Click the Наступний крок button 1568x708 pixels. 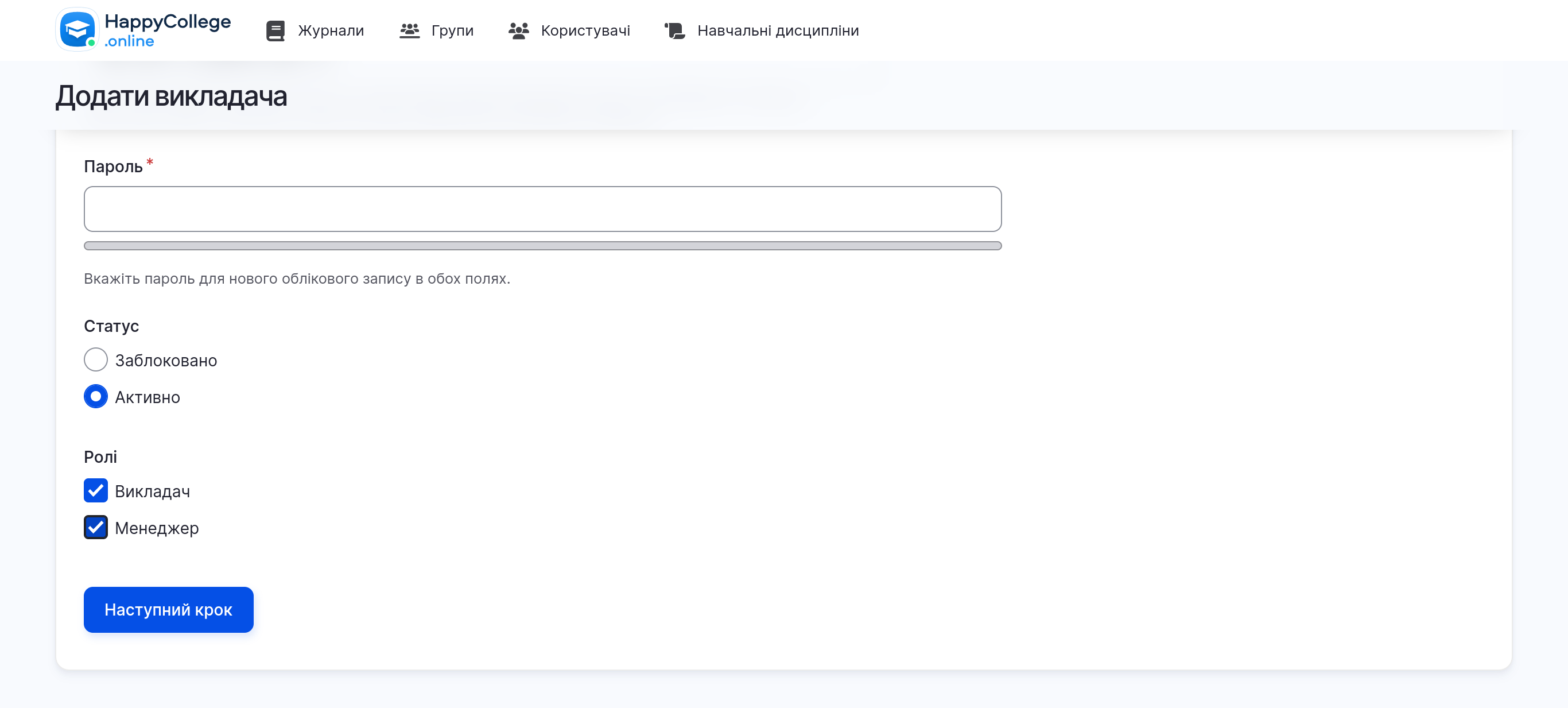click(x=169, y=609)
